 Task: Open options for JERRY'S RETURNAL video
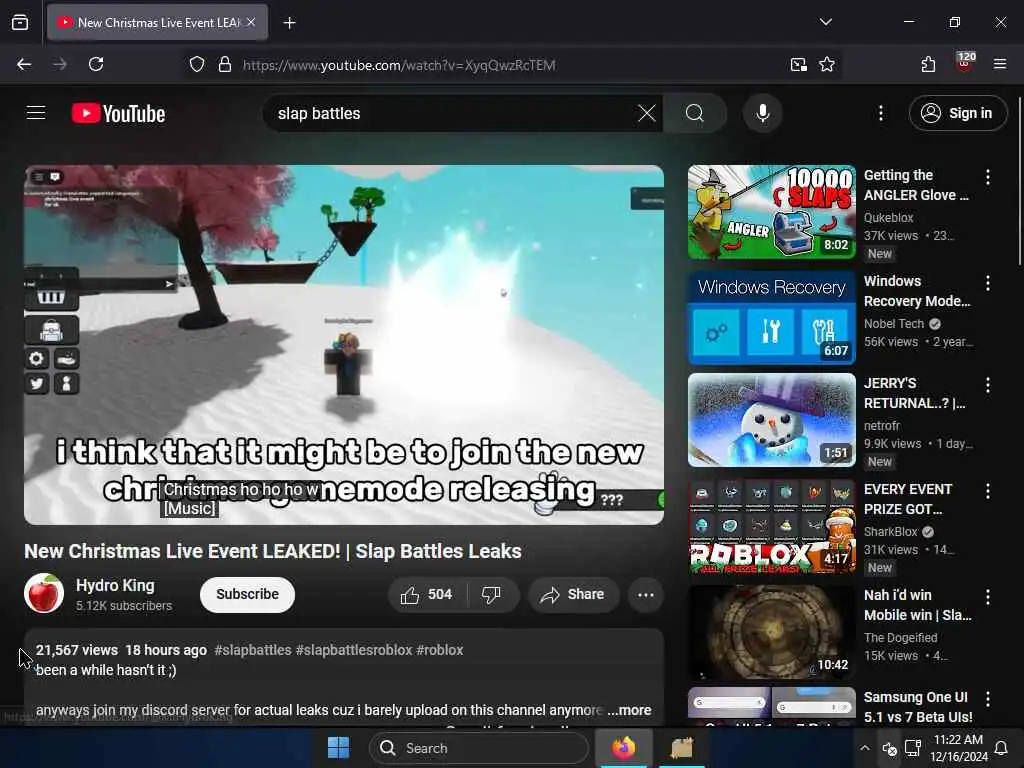(987, 385)
